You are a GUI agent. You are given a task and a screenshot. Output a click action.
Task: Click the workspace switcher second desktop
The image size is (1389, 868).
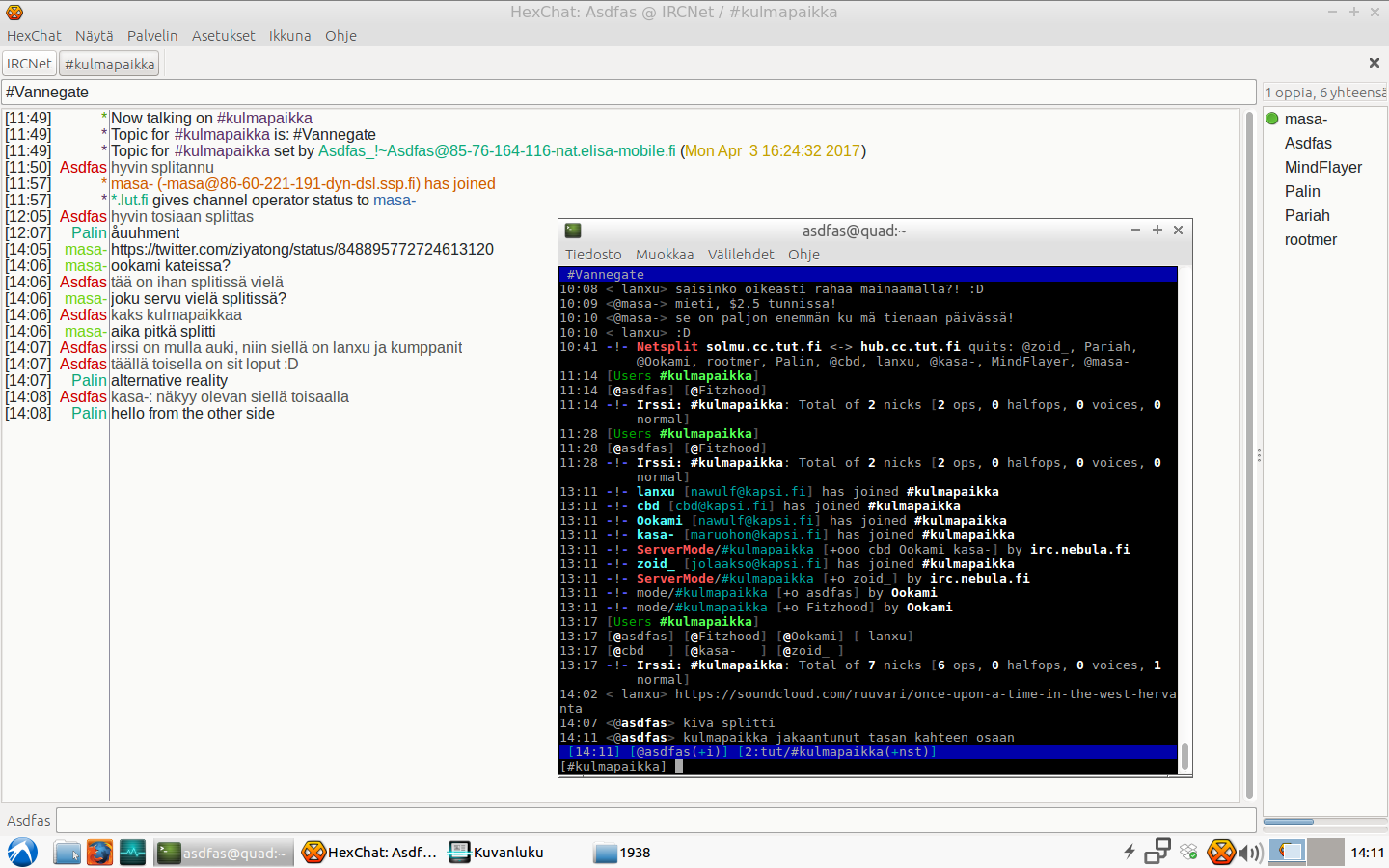coord(1325,852)
